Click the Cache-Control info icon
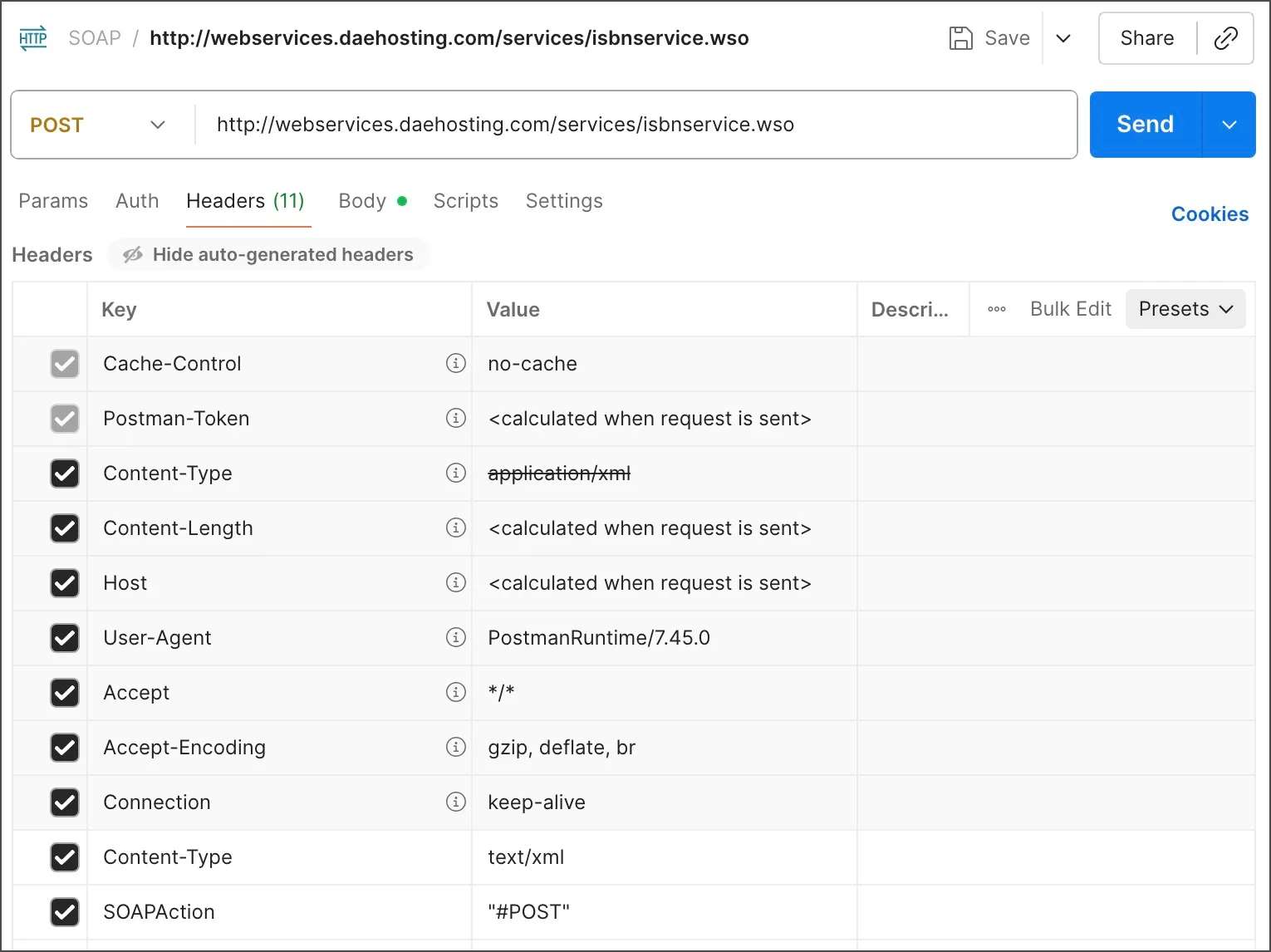 tap(456, 363)
